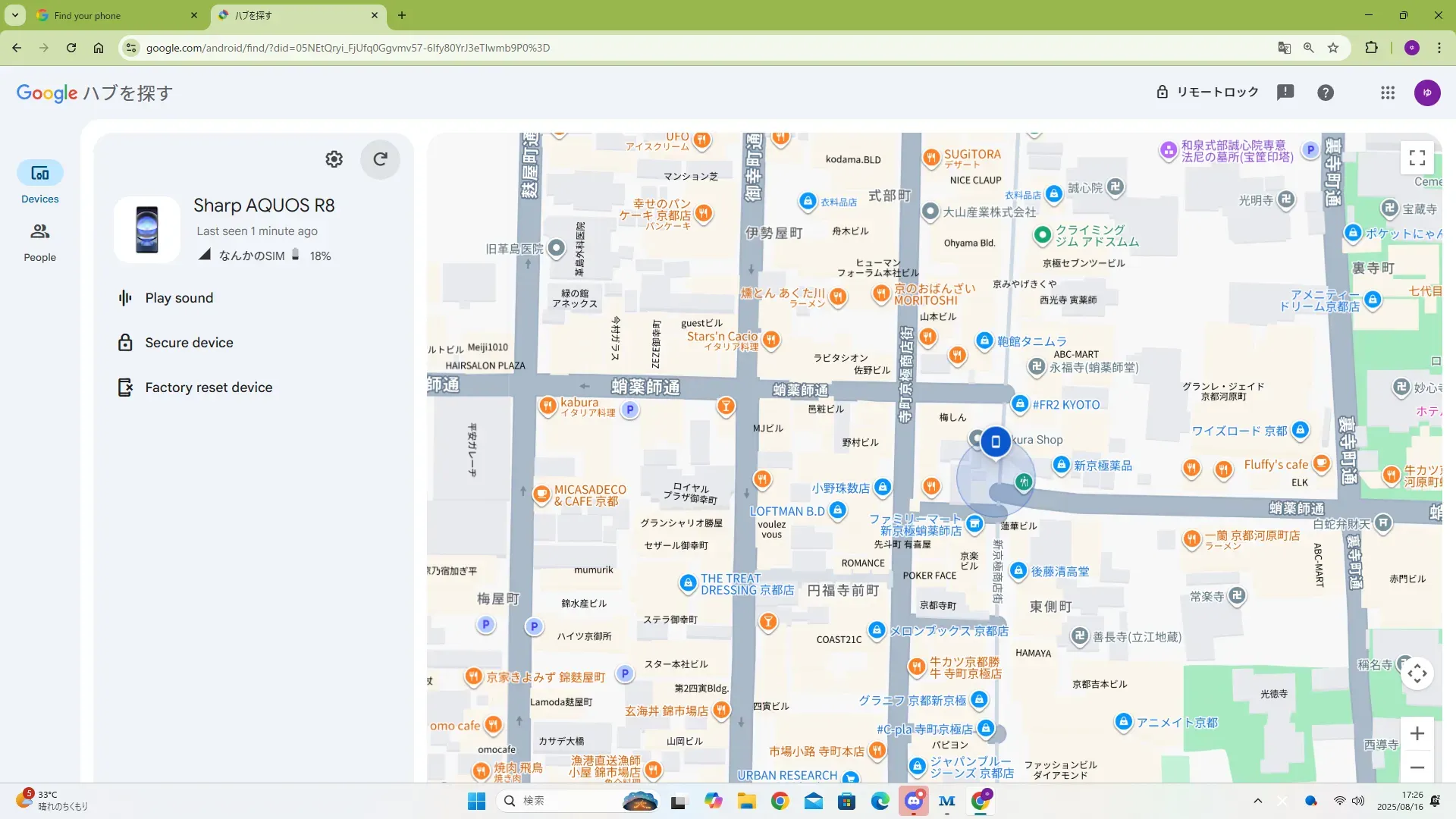
Task: Toggle fullscreen map view
Action: (1417, 158)
